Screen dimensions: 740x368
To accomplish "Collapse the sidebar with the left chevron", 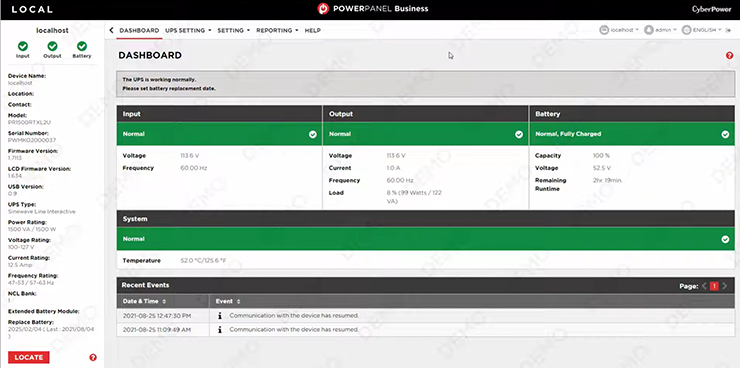I will [x=111, y=30].
